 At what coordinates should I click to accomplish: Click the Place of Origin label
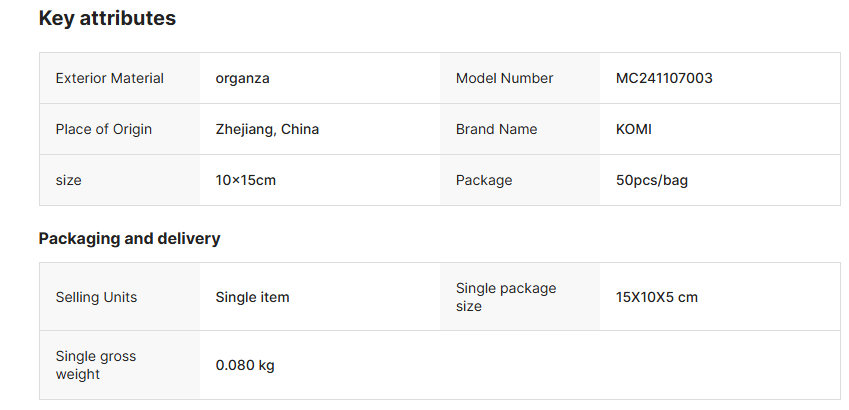pyautogui.click(x=104, y=129)
